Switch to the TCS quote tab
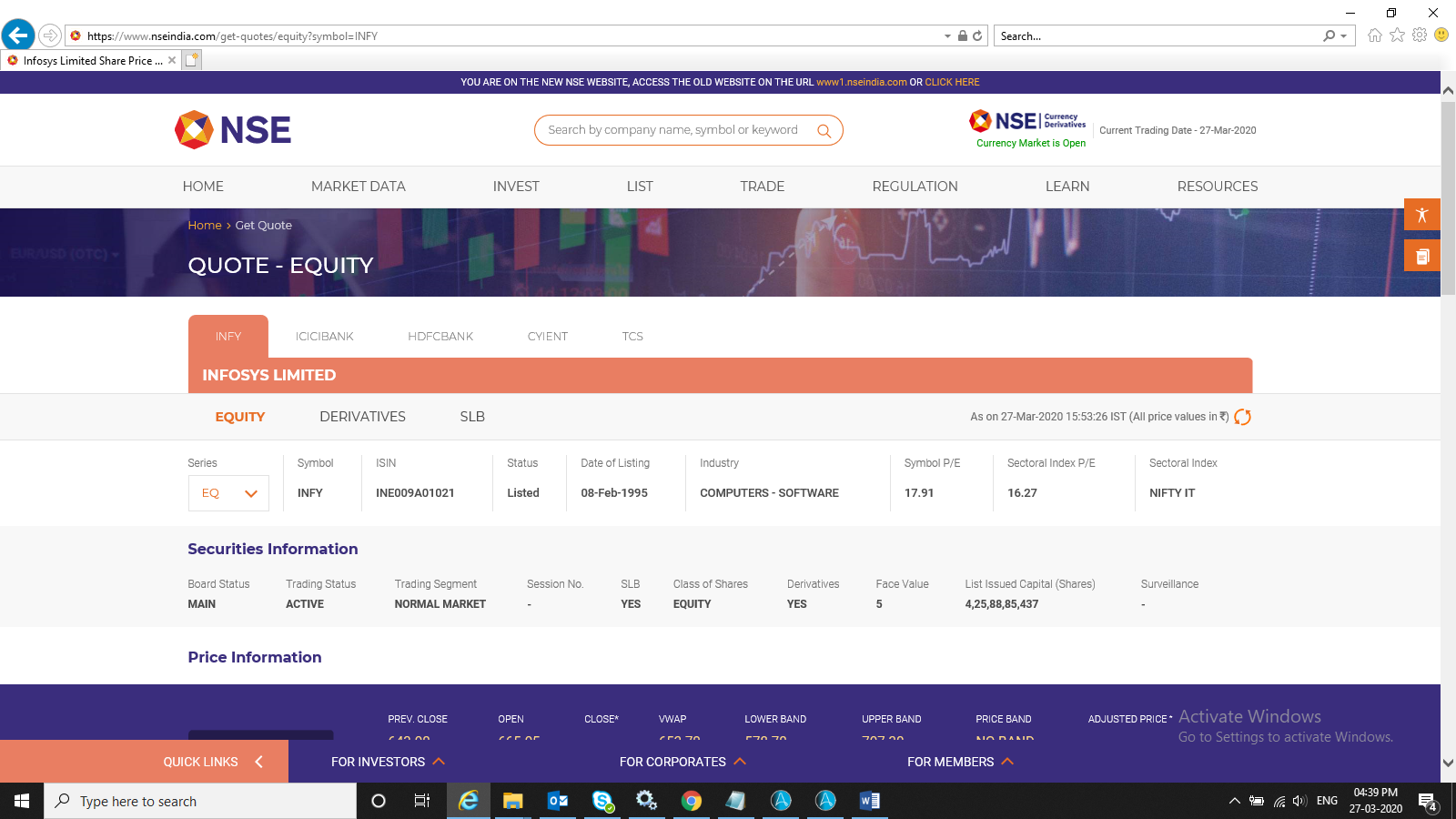 pos(632,337)
